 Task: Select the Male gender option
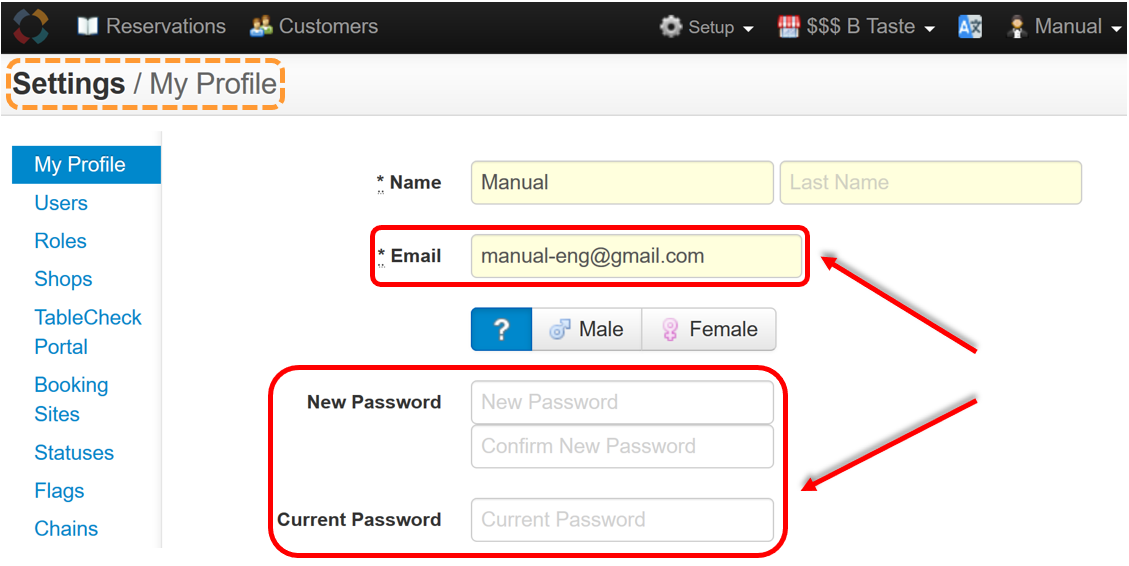pos(587,330)
